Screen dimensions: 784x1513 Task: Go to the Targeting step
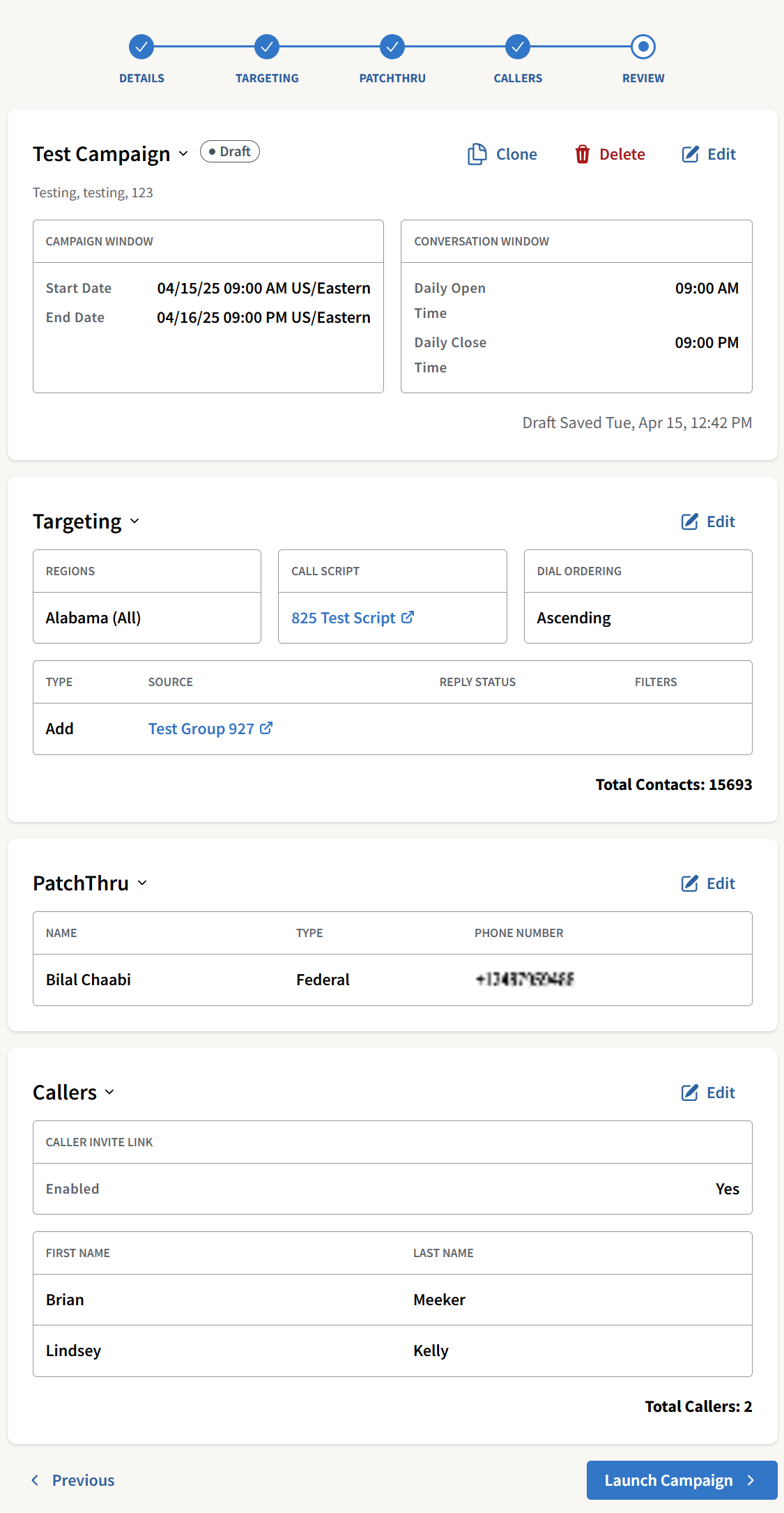pyautogui.click(x=267, y=47)
